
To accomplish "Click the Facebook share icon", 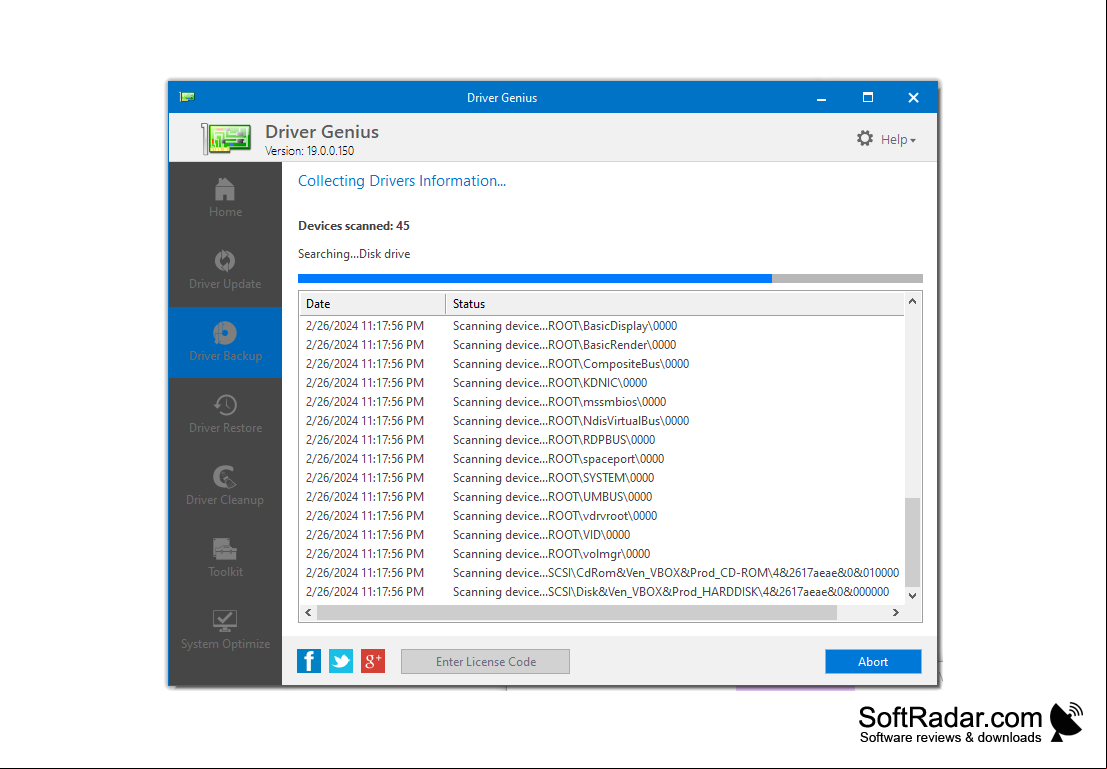I will pyautogui.click(x=309, y=662).
